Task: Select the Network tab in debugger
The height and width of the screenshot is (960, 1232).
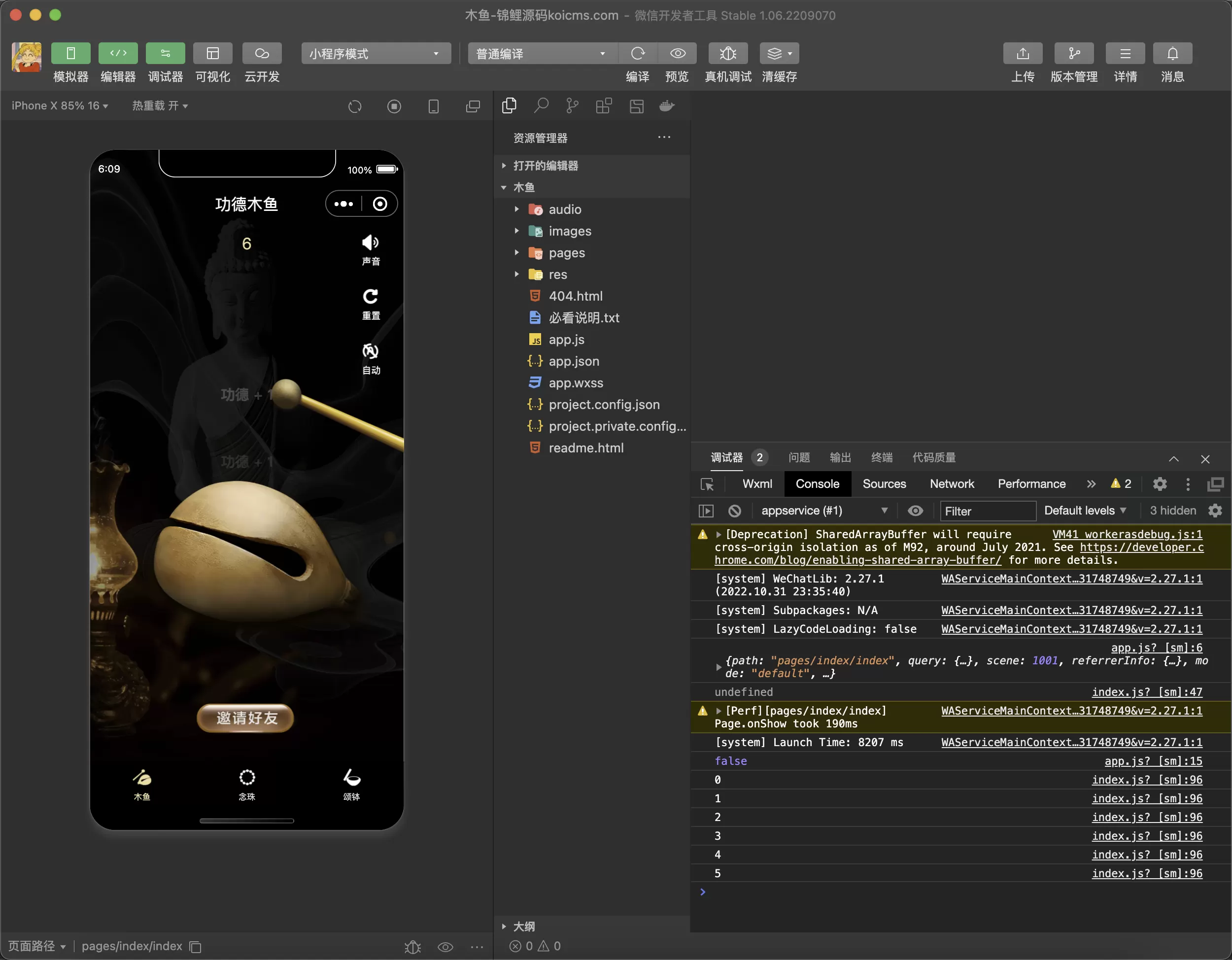Action: (952, 484)
